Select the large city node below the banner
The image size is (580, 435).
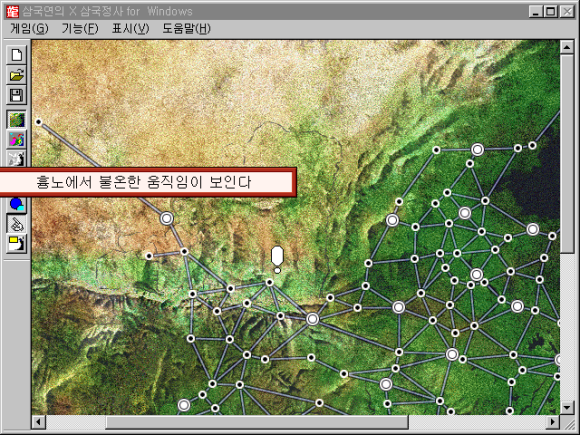(166, 219)
